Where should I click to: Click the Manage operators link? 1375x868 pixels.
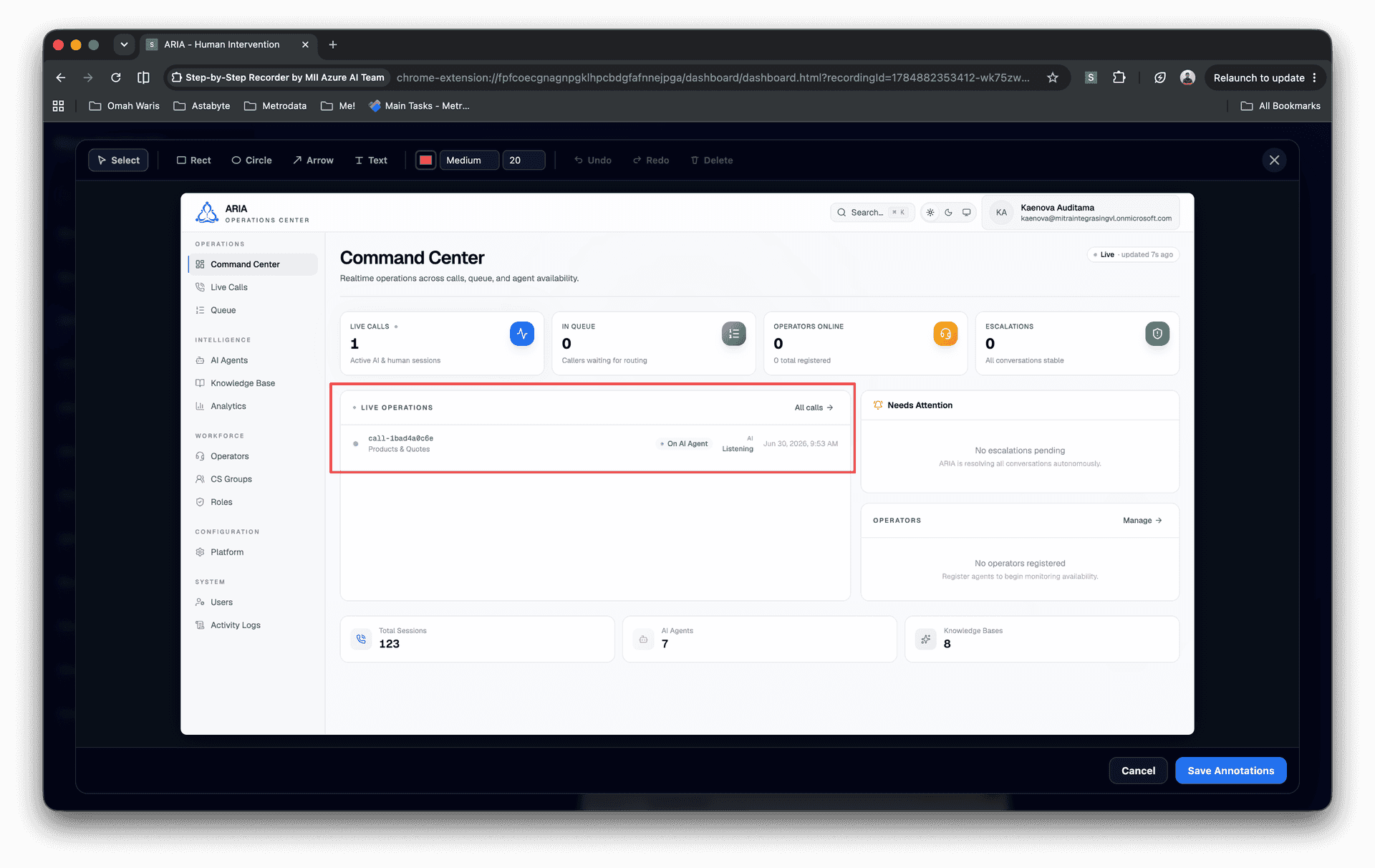(x=1142, y=521)
